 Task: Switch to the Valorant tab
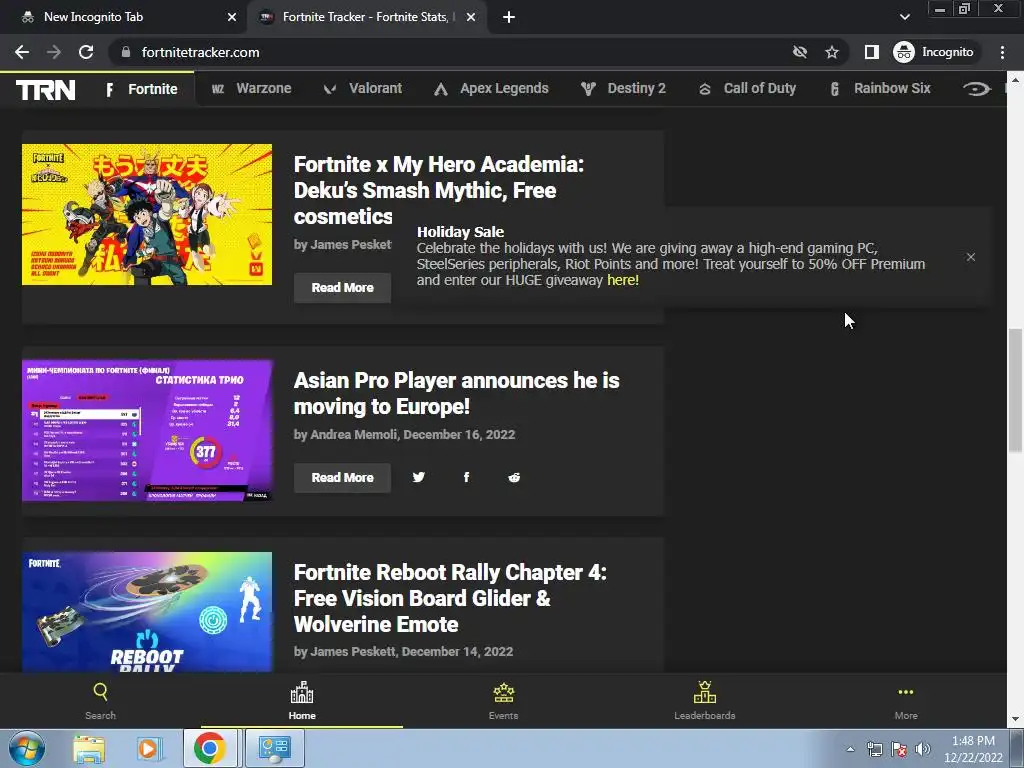pyautogui.click(x=362, y=89)
